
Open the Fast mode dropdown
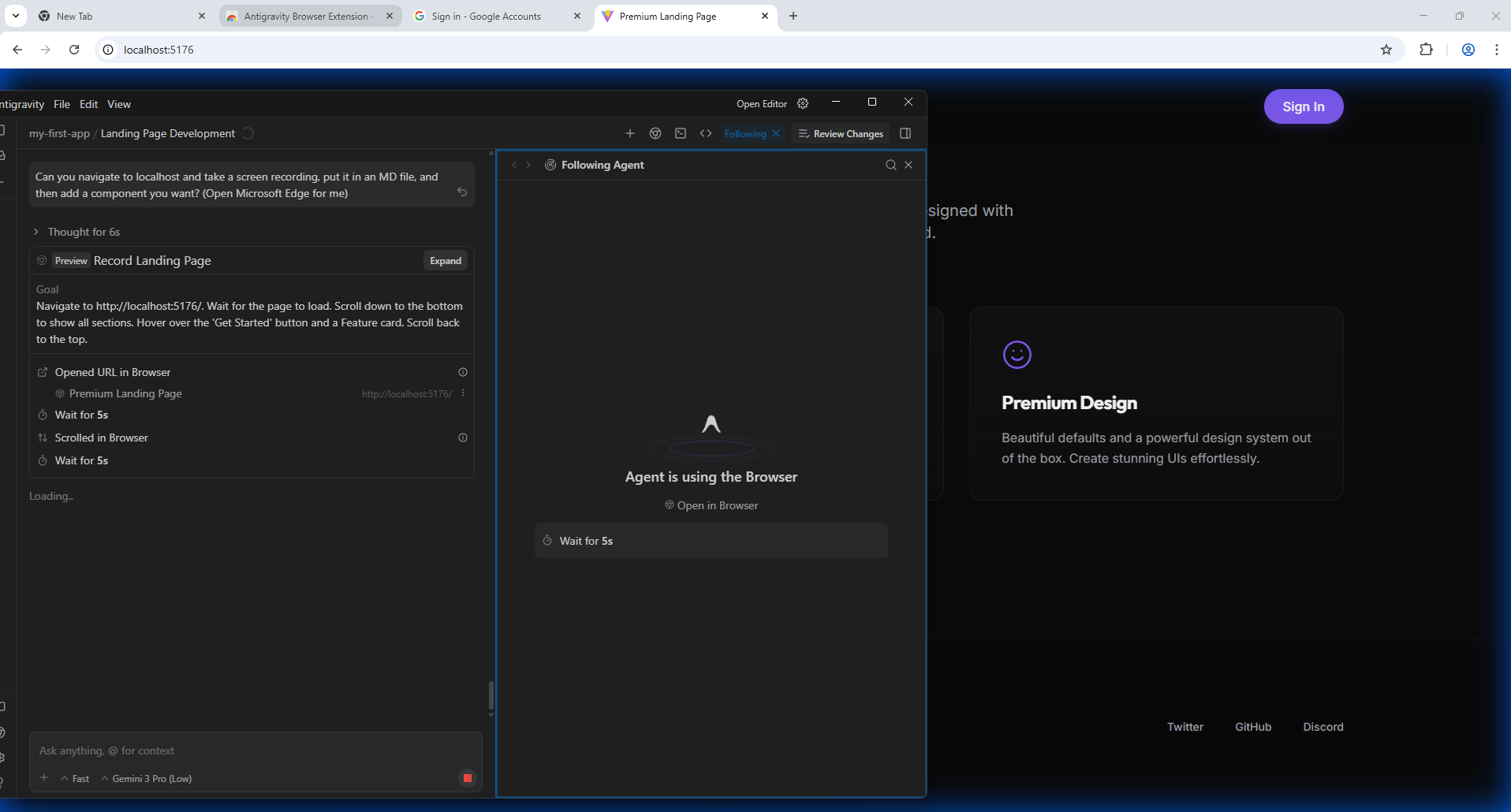point(75,778)
